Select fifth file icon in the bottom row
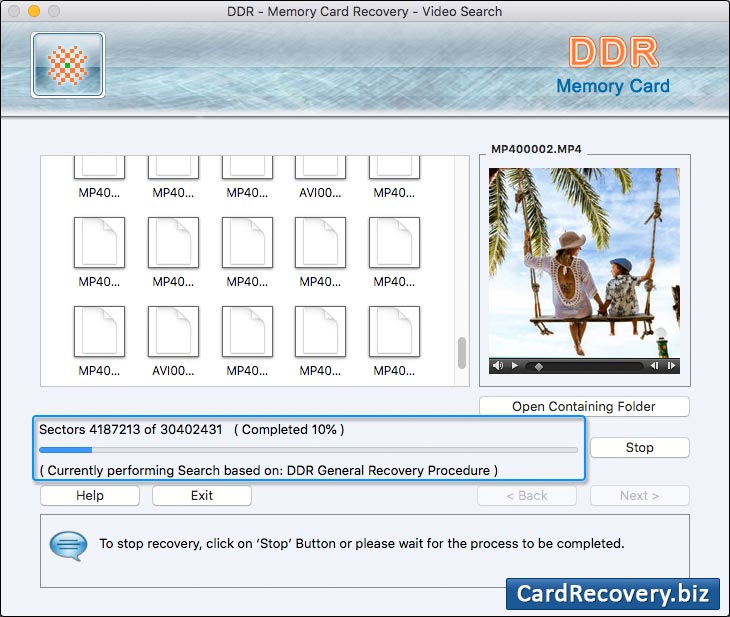 tap(394, 332)
